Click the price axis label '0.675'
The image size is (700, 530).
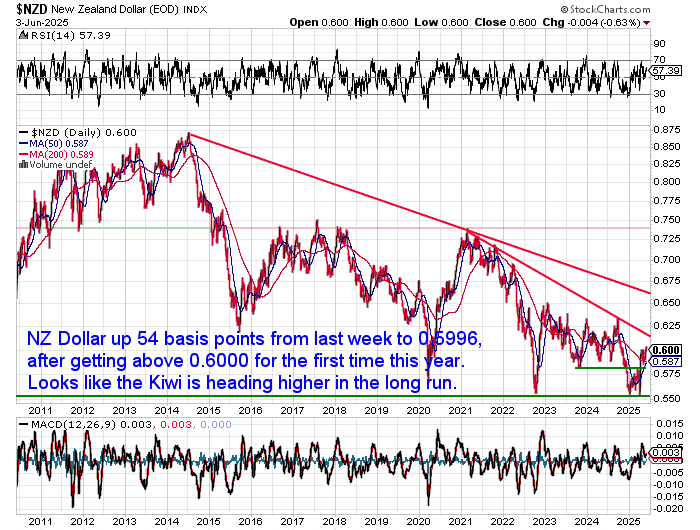tap(667, 280)
